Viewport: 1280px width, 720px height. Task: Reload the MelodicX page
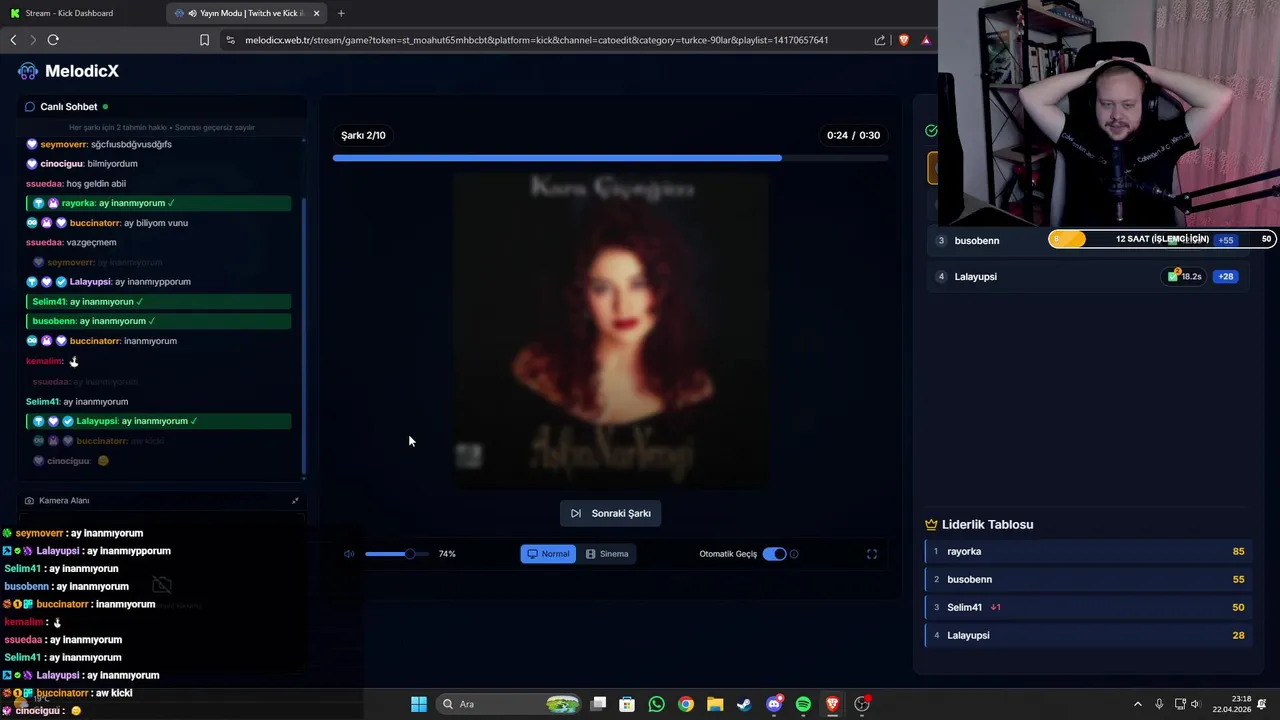[x=53, y=40]
